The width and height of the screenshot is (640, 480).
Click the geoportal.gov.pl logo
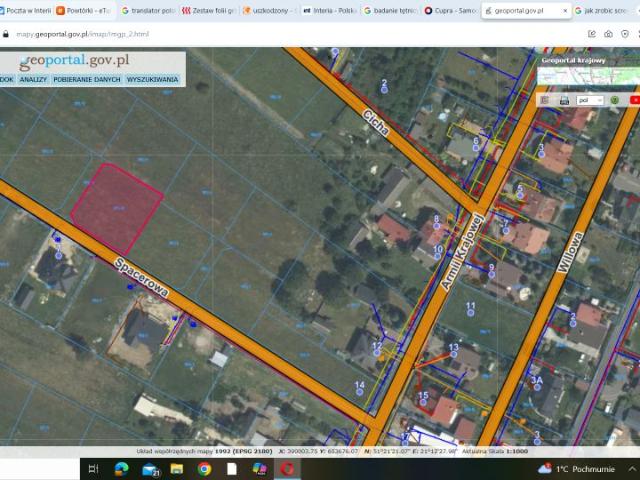click(x=74, y=61)
